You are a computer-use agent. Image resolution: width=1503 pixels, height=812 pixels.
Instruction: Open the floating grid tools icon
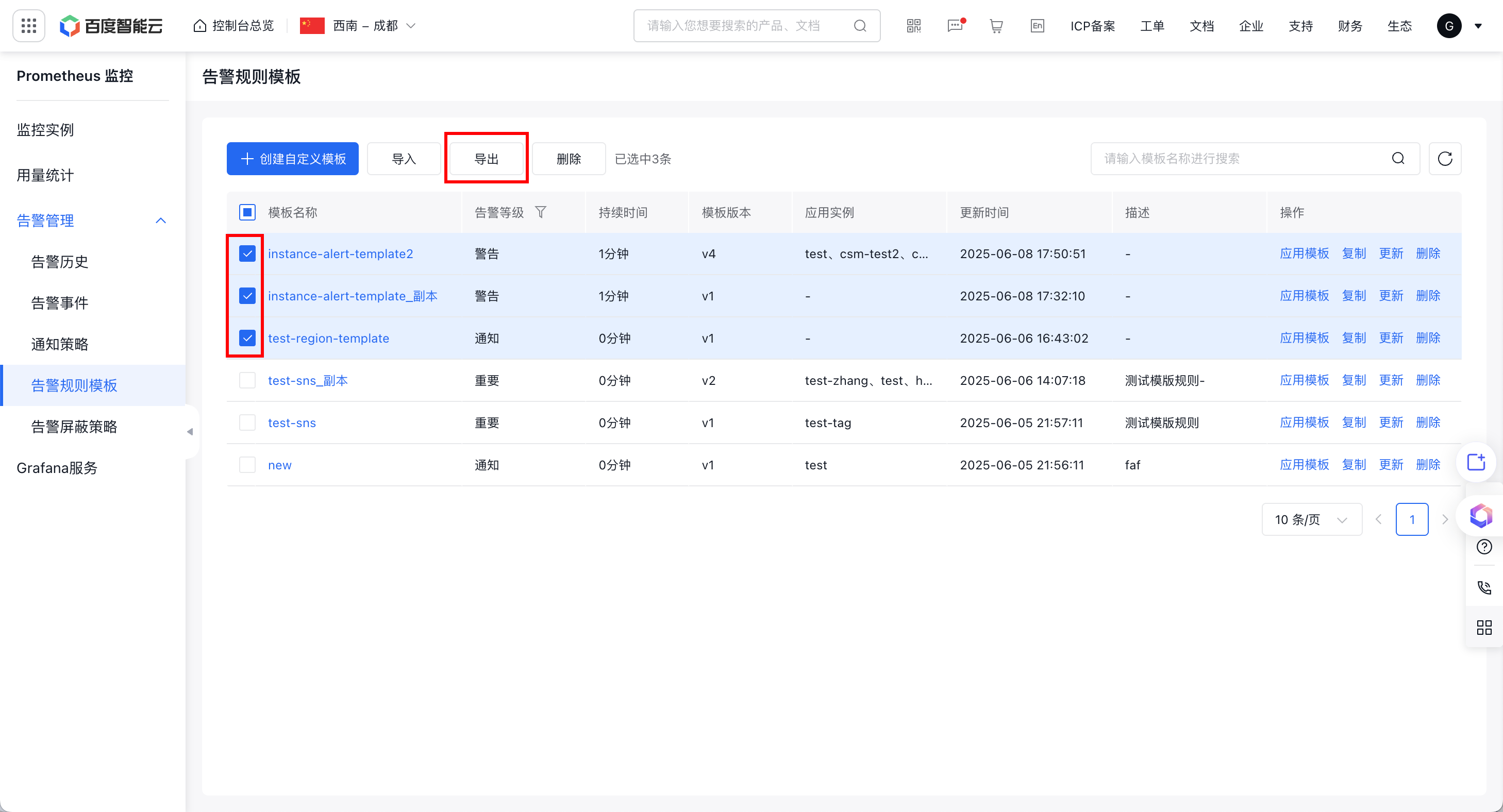(1484, 628)
